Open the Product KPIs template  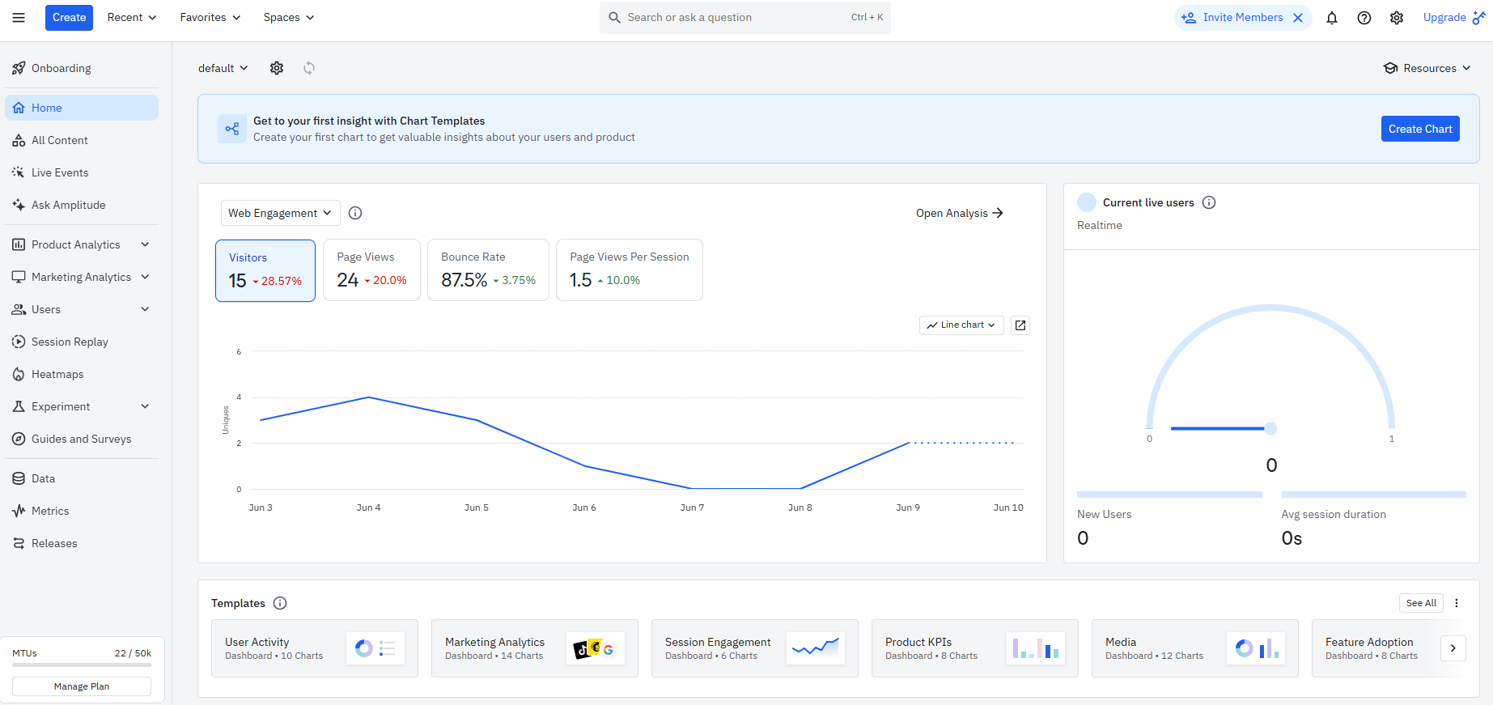pyautogui.click(x=974, y=649)
